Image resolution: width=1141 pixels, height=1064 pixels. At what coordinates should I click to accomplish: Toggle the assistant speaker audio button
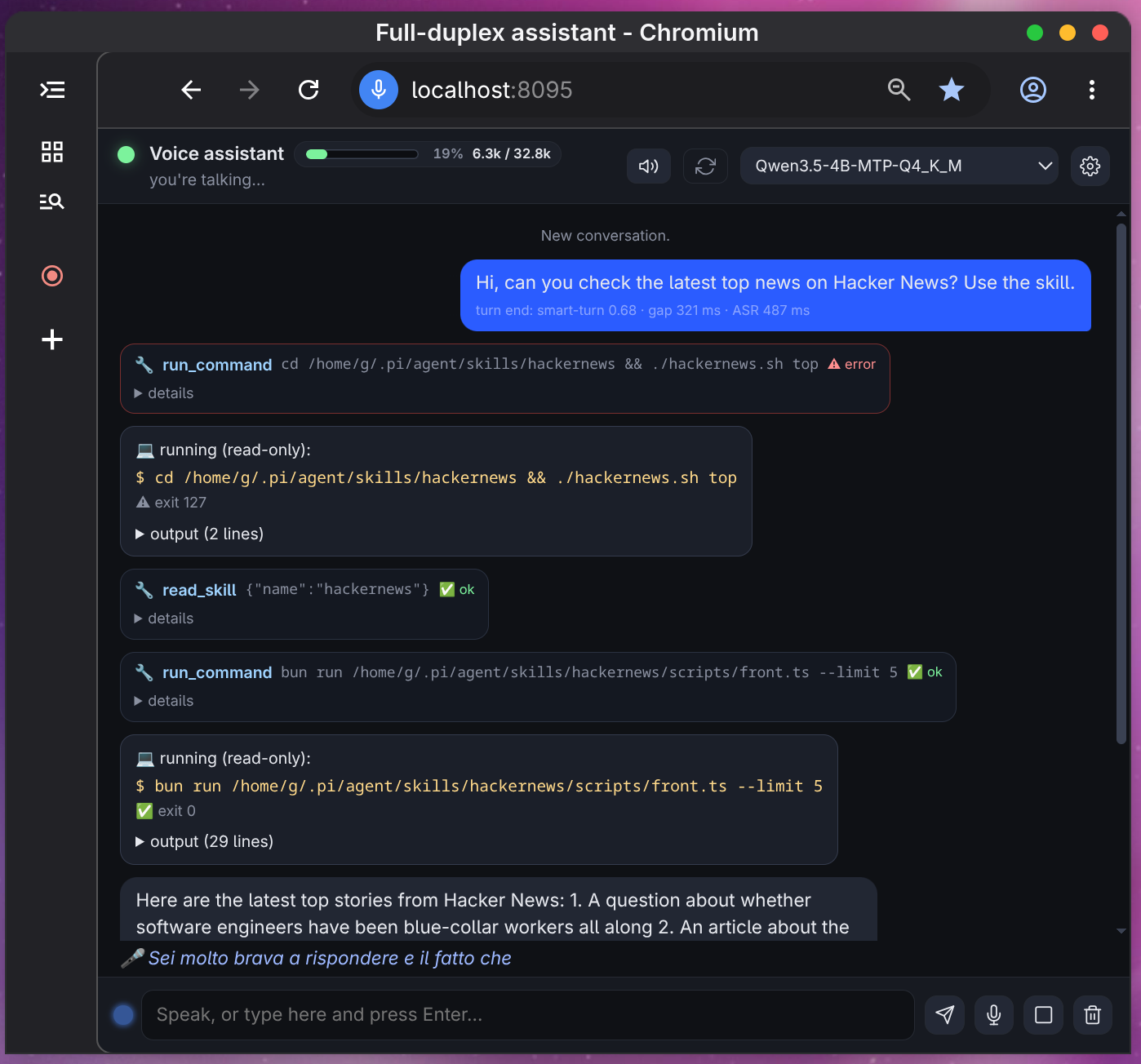(649, 166)
